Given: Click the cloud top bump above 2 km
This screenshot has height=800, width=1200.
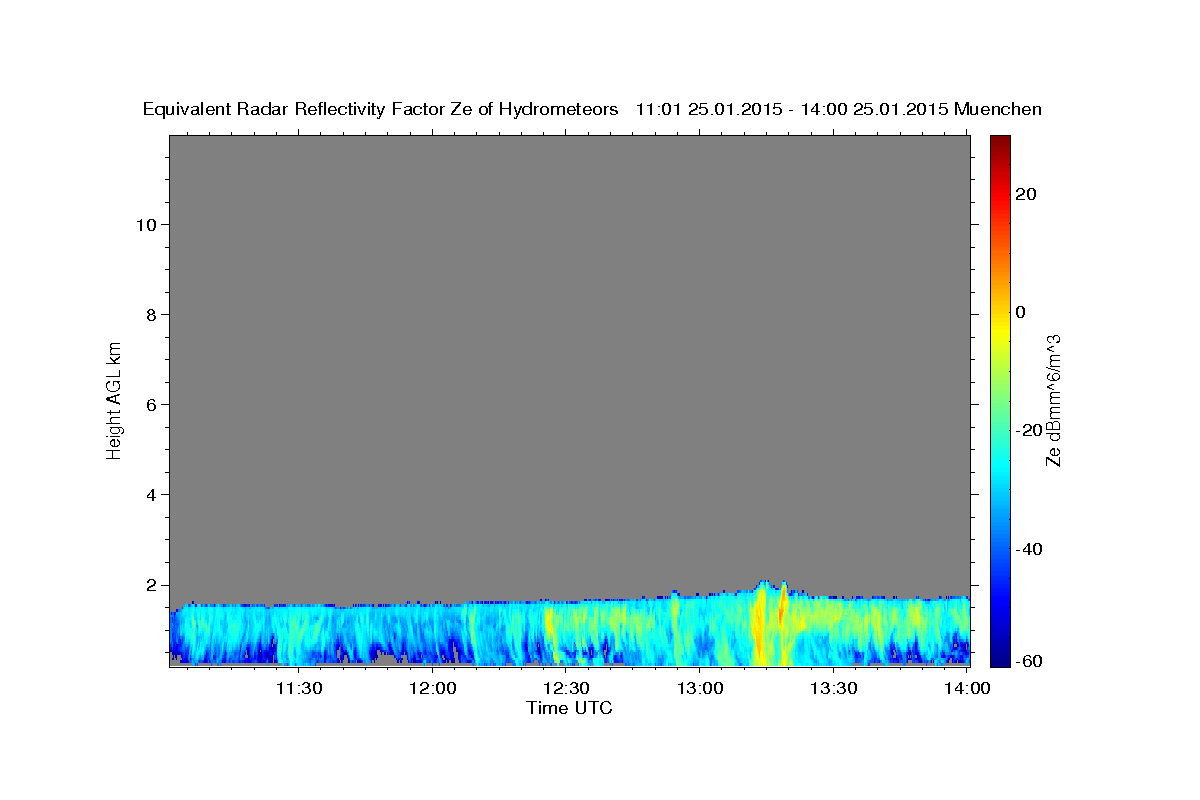Looking at the screenshot, I should (764, 583).
